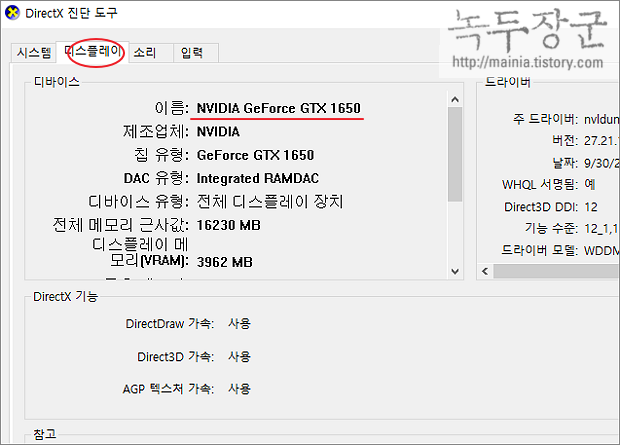Click the DirectDraw 가속 label

point(170,324)
